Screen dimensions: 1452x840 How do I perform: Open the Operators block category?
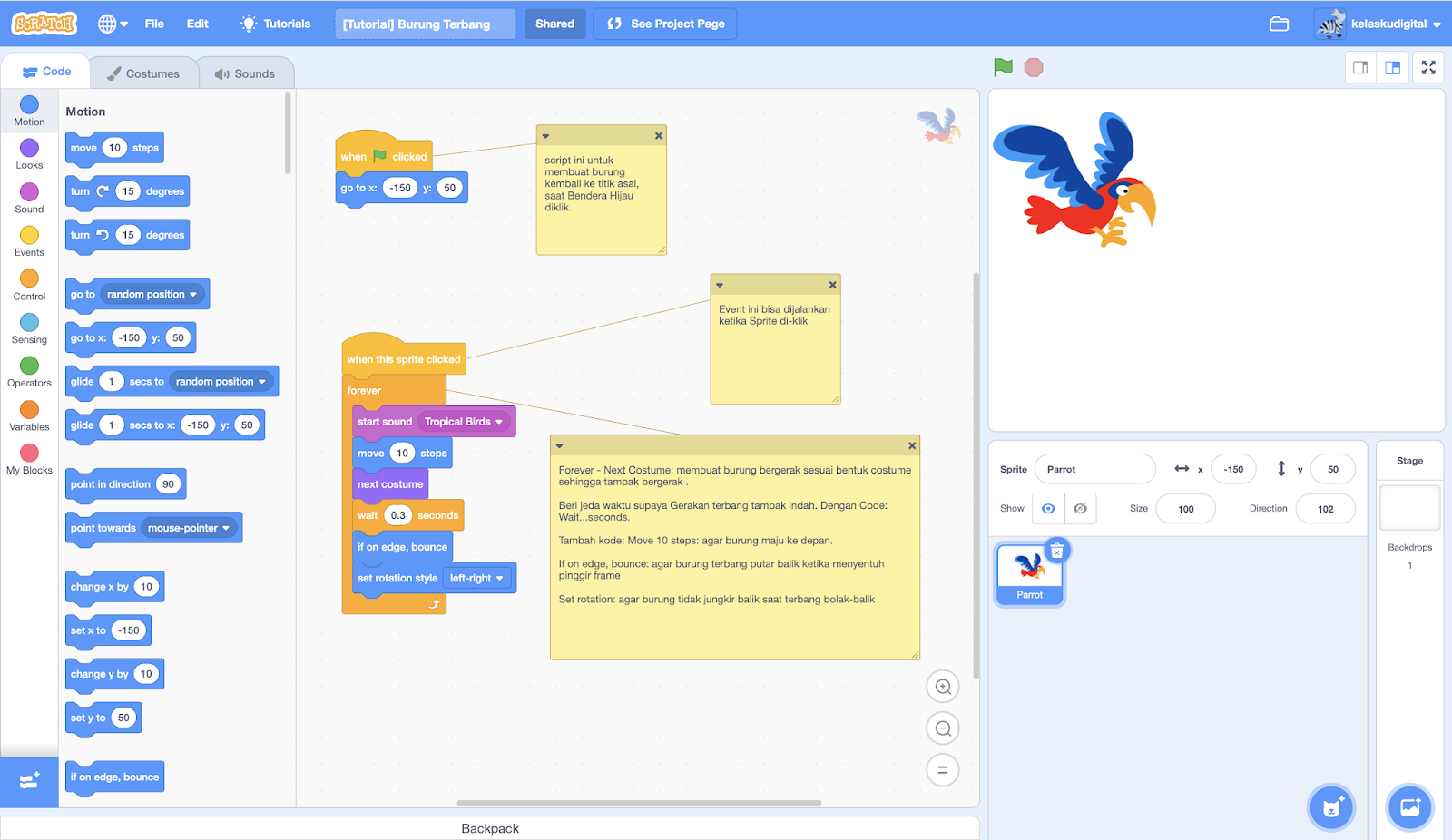pyautogui.click(x=28, y=371)
